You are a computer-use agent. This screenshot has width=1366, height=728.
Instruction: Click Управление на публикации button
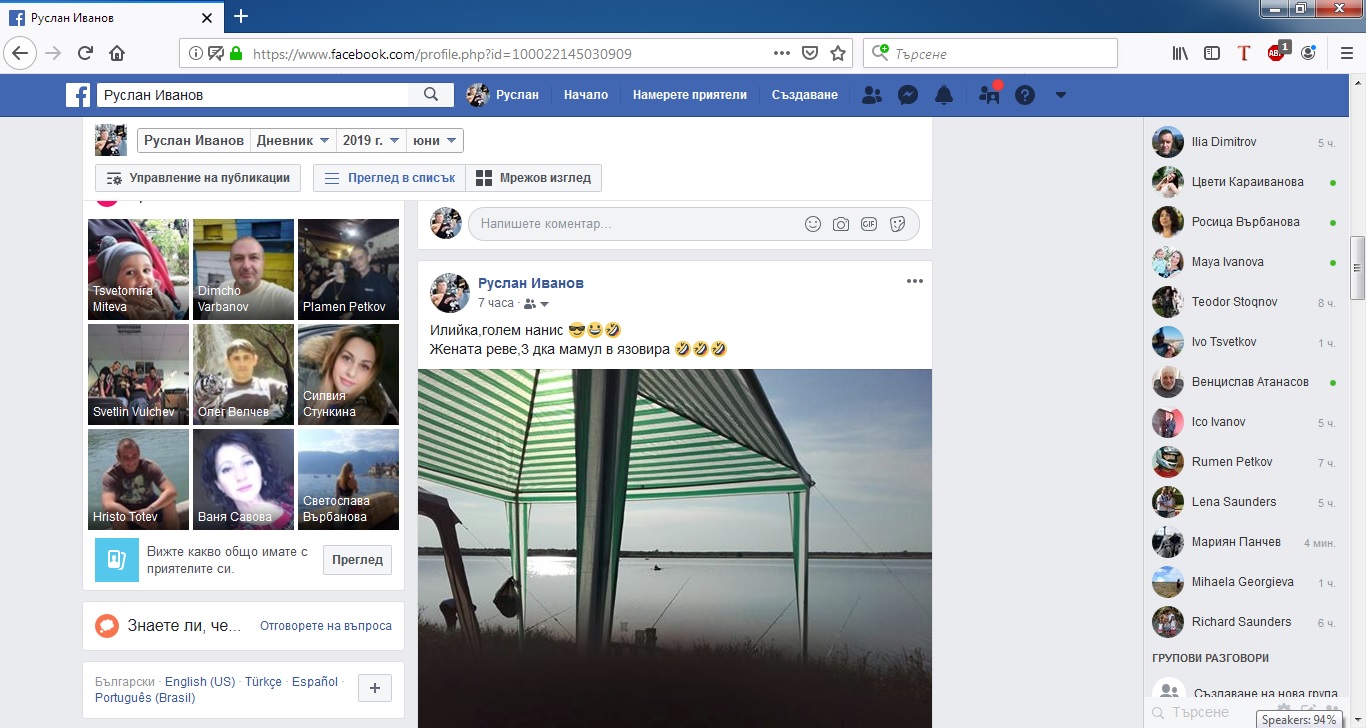click(198, 178)
